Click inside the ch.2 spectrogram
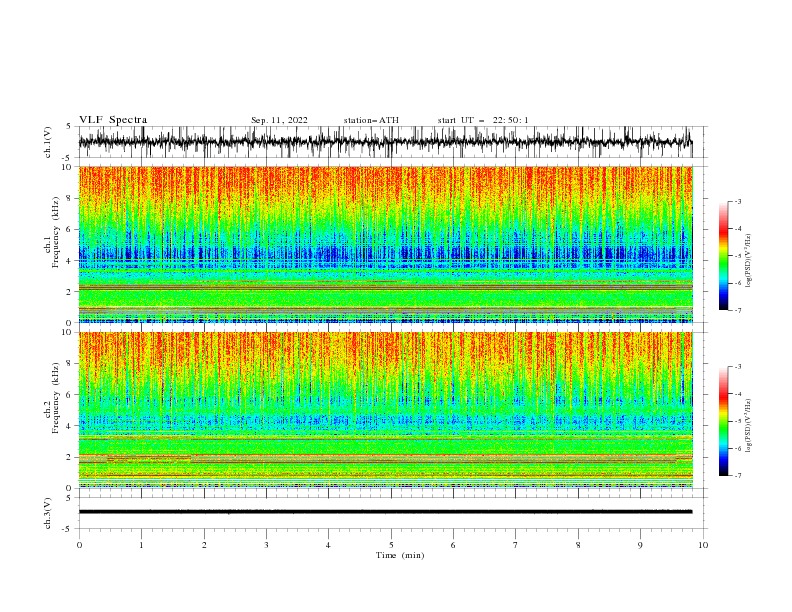The image size is (792, 612). (x=385, y=410)
